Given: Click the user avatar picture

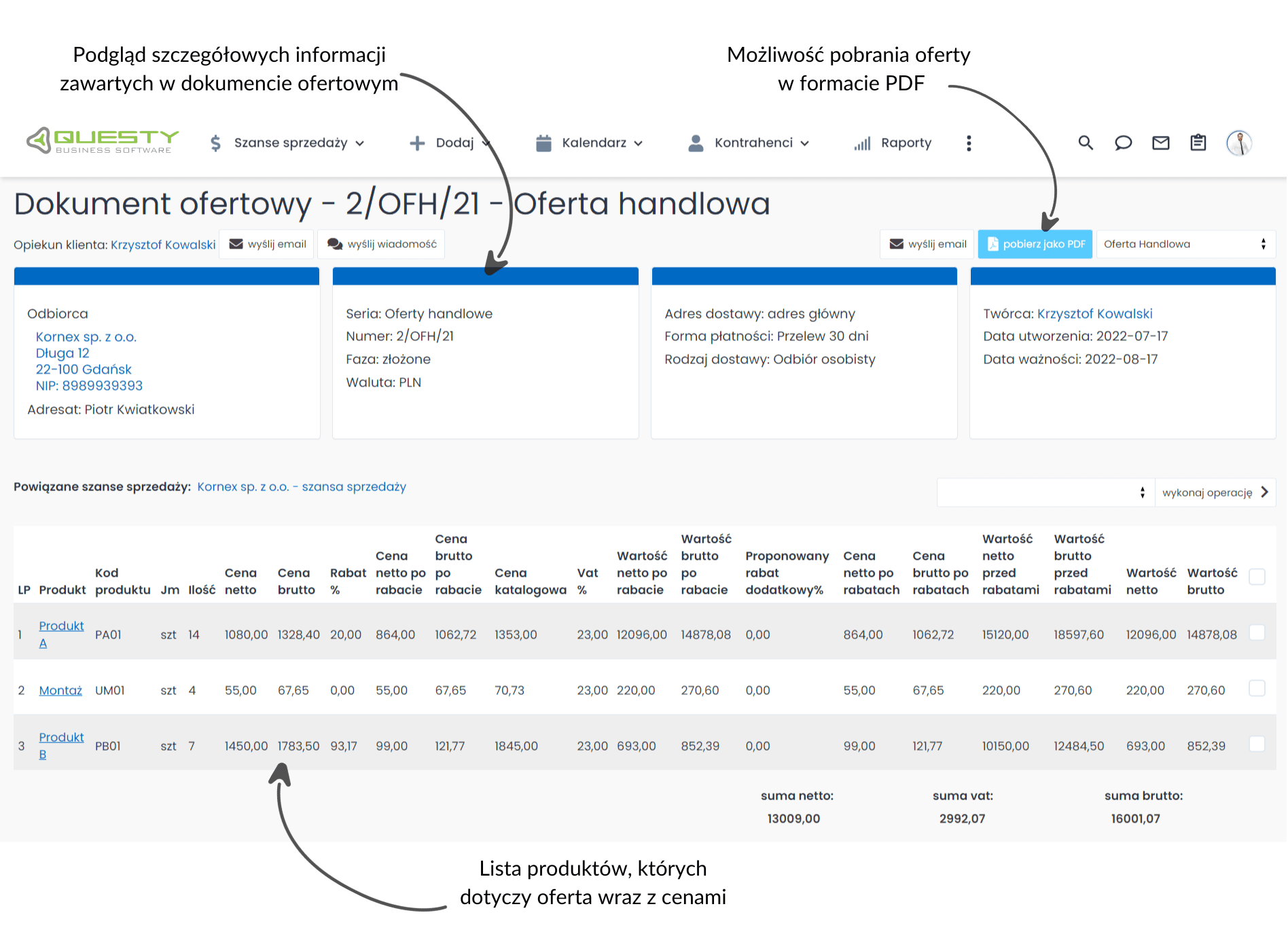Looking at the screenshot, I should click(x=1239, y=143).
